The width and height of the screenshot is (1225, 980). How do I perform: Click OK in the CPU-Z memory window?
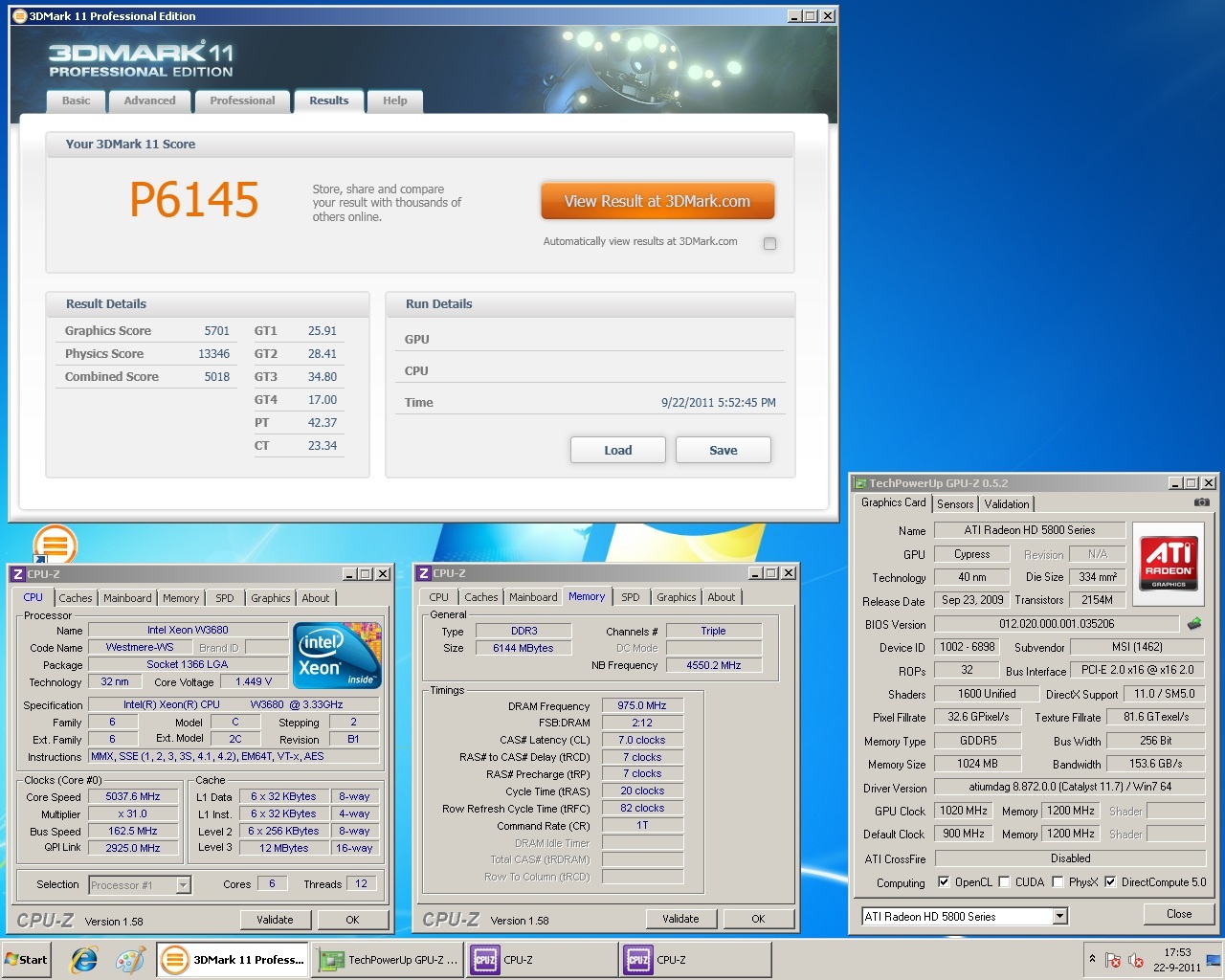pyautogui.click(x=758, y=919)
